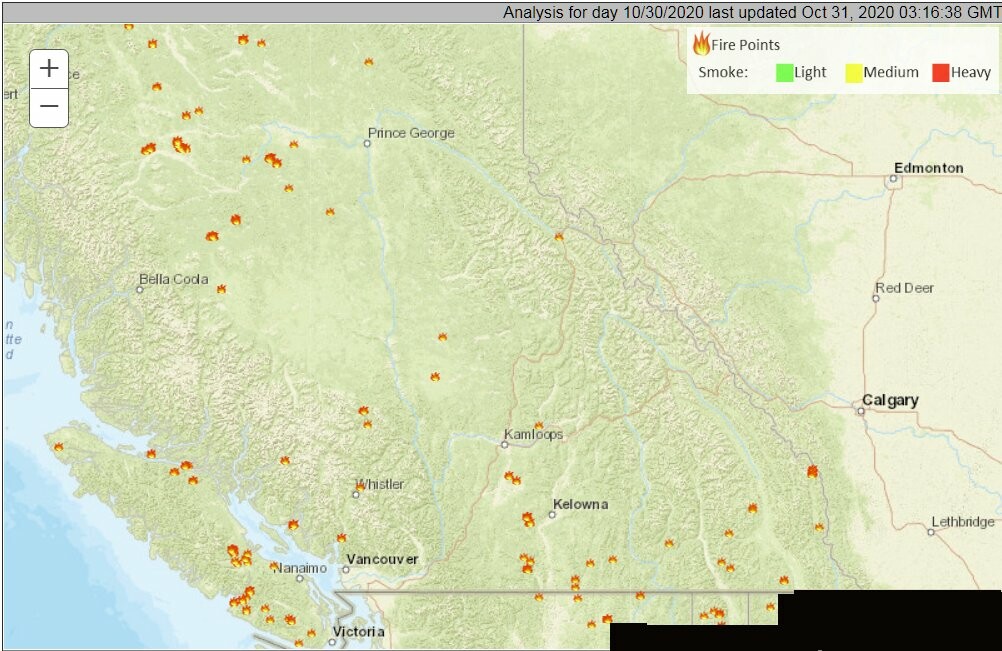
Task: Click the Prince George city marker
Action: tap(367, 143)
